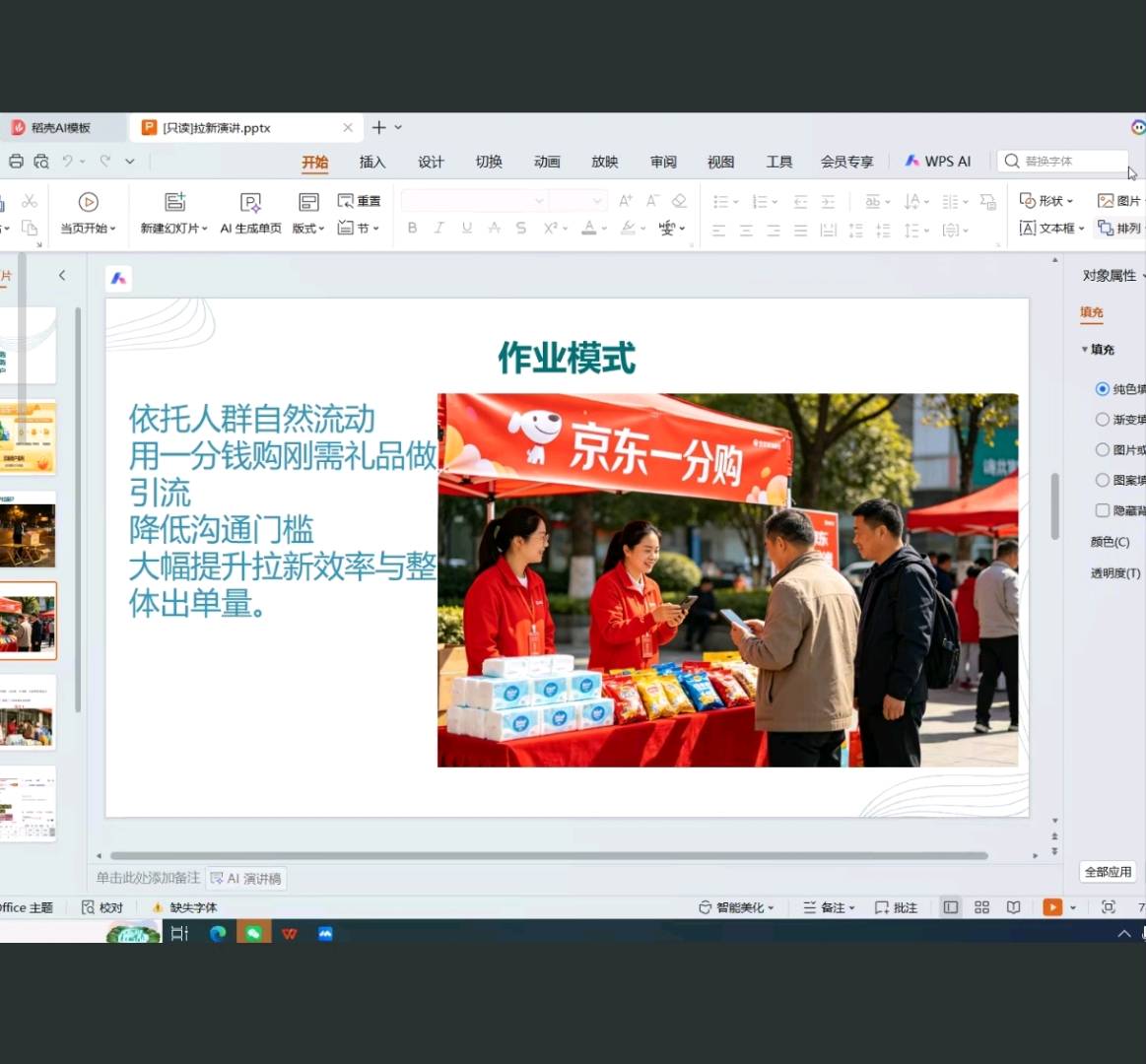Screen dimensions: 1146x1064
Task: Increase font size A+ icon
Action: pyautogui.click(x=626, y=200)
